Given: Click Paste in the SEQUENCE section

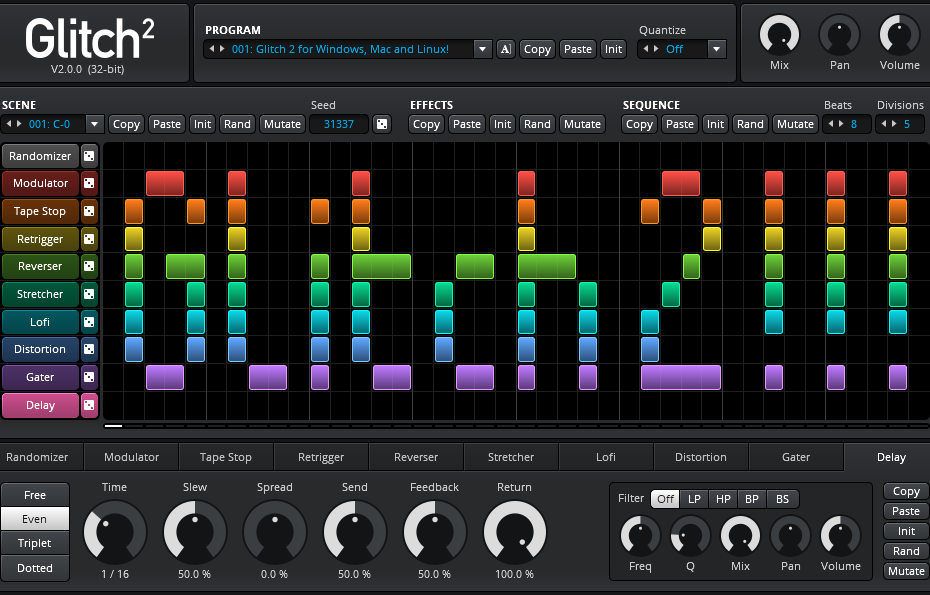Looking at the screenshot, I should point(680,124).
